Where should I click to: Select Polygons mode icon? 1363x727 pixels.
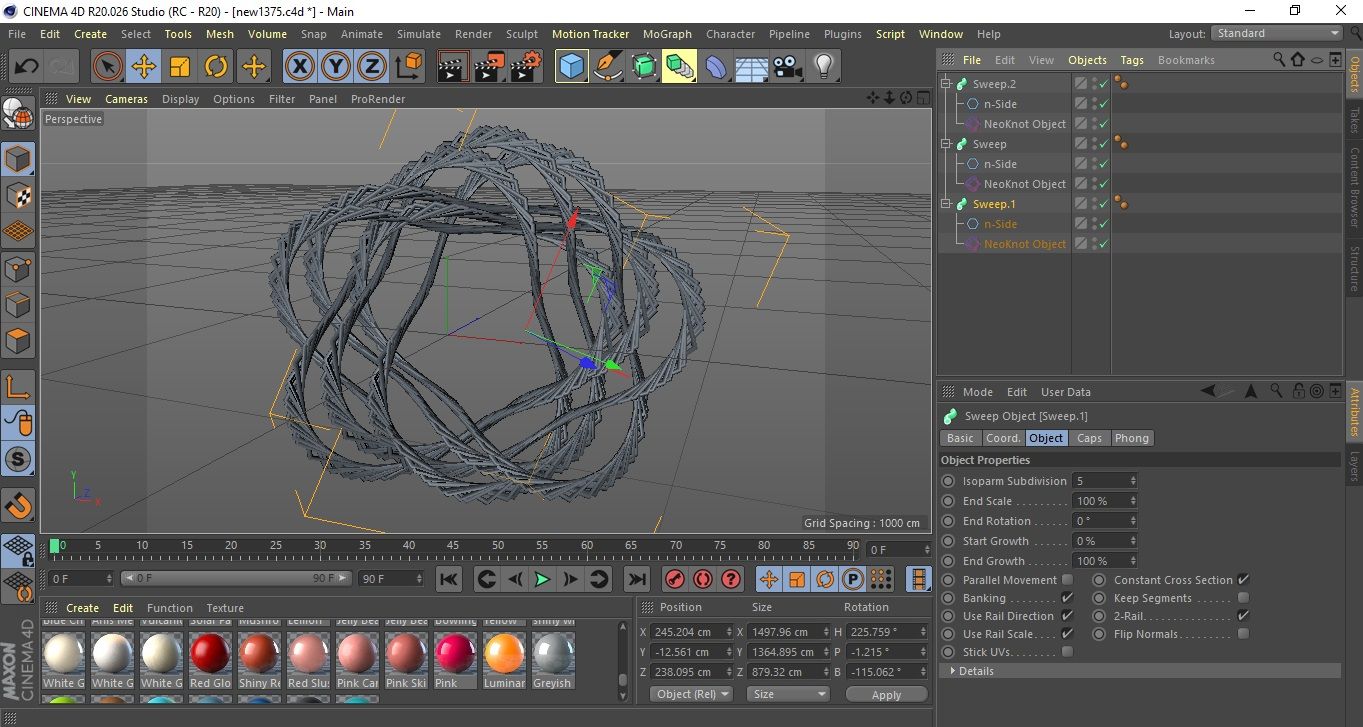(19, 341)
